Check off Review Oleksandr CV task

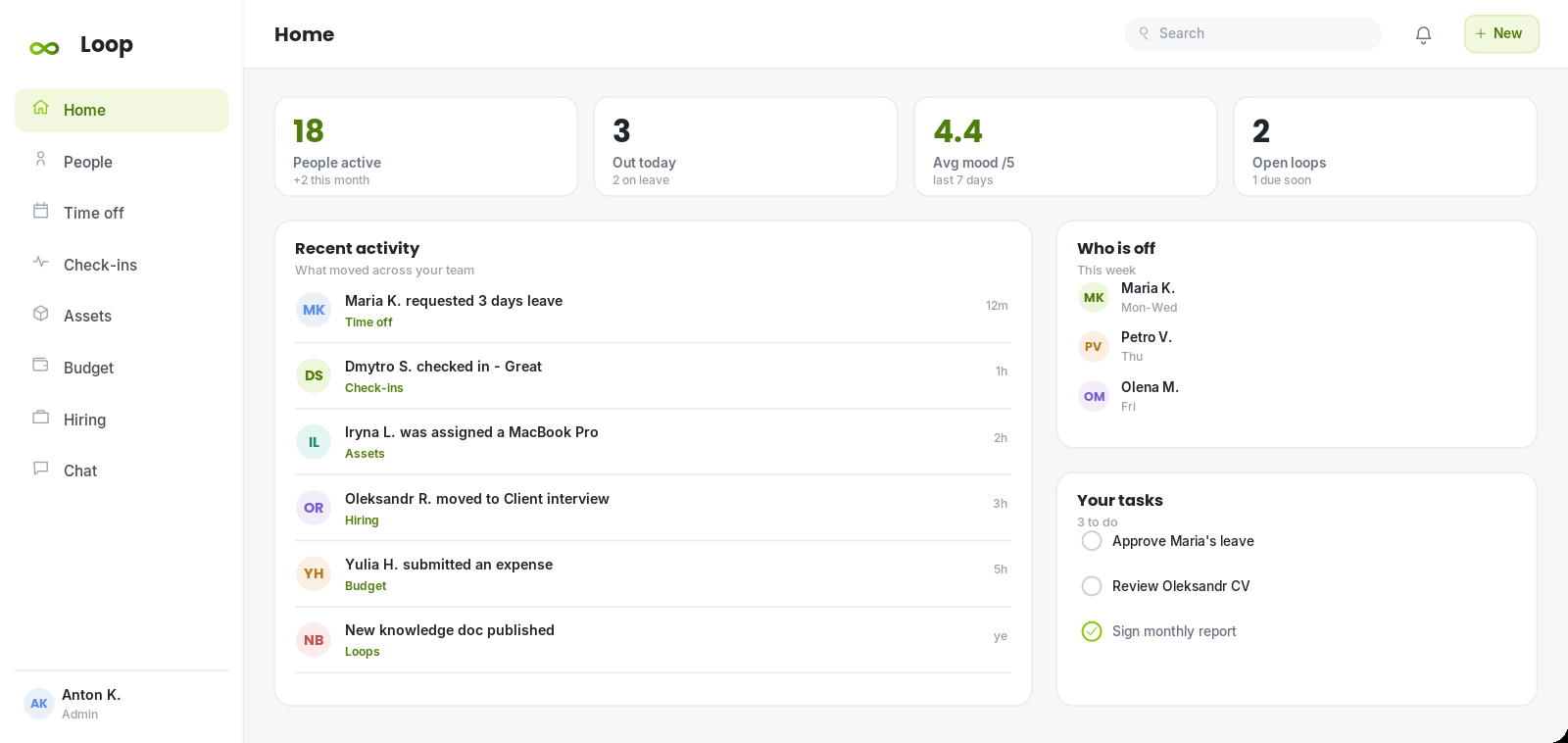pyautogui.click(x=1092, y=586)
